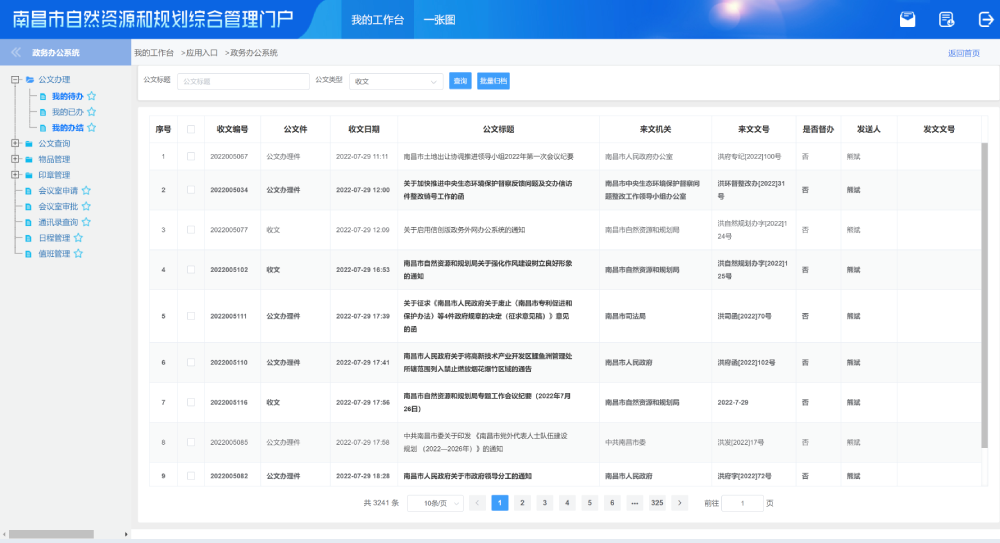Toggle select-all checkbox in table header

coord(191,130)
